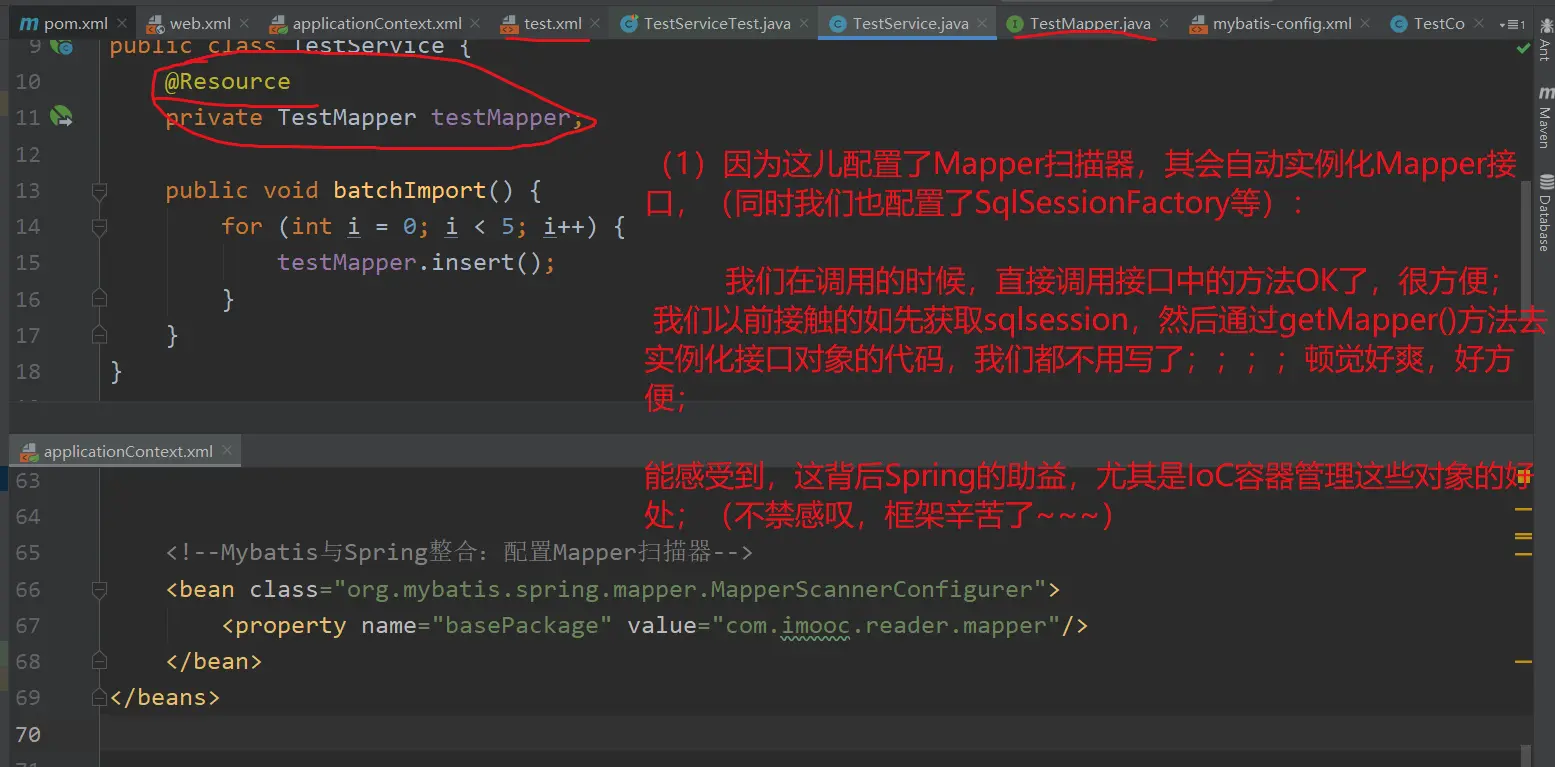Click line number 70 in the lower gutter
The width and height of the screenshot is (1555, 767).
(28, 734)
